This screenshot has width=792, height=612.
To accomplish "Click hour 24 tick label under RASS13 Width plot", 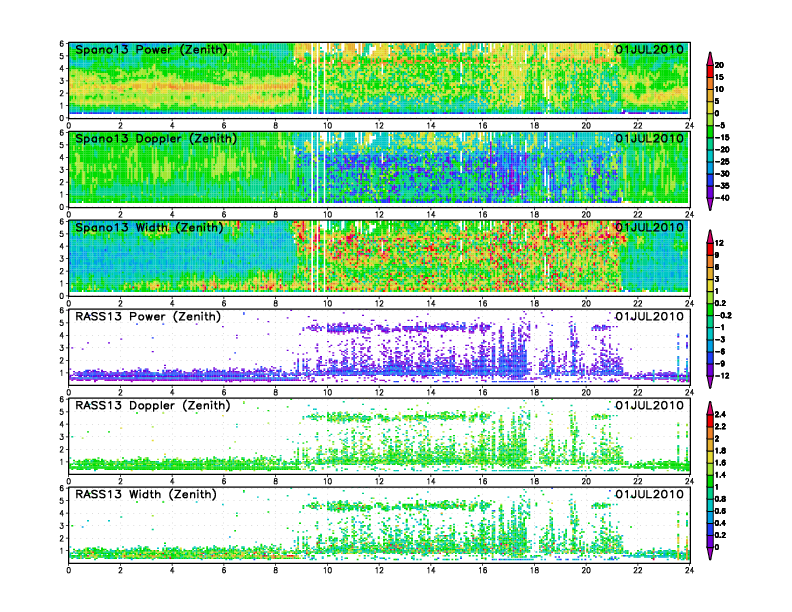I will pos(688,570).
